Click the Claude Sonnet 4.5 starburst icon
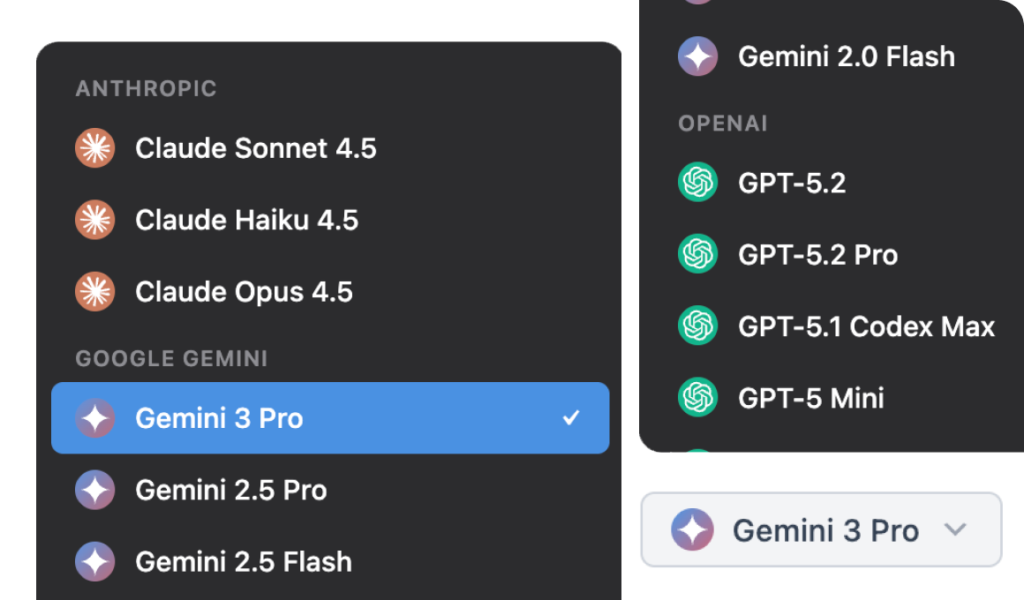The image size is (1024, 600). (x=95, y=149)
